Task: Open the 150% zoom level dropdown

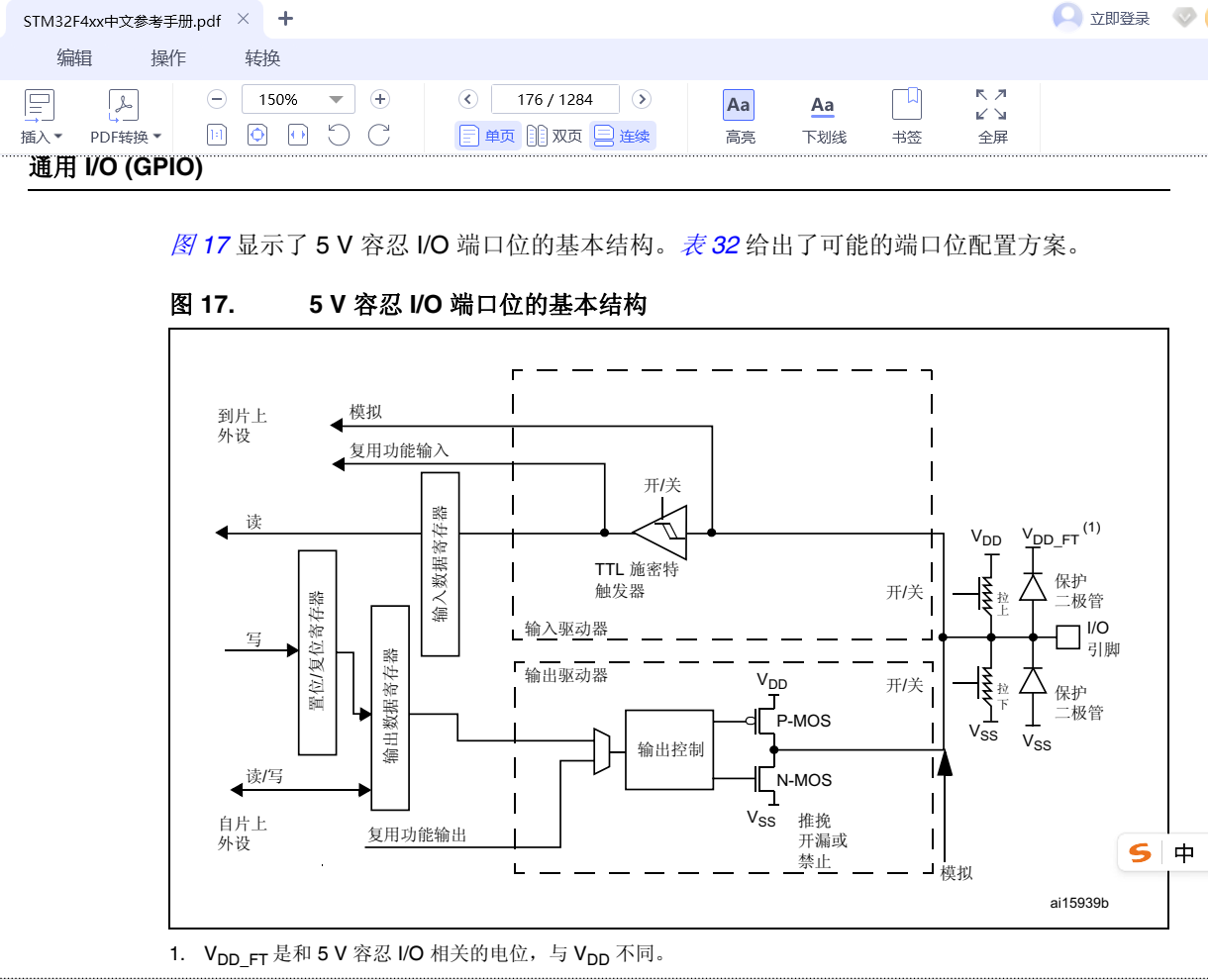Action: pos(336,99)
